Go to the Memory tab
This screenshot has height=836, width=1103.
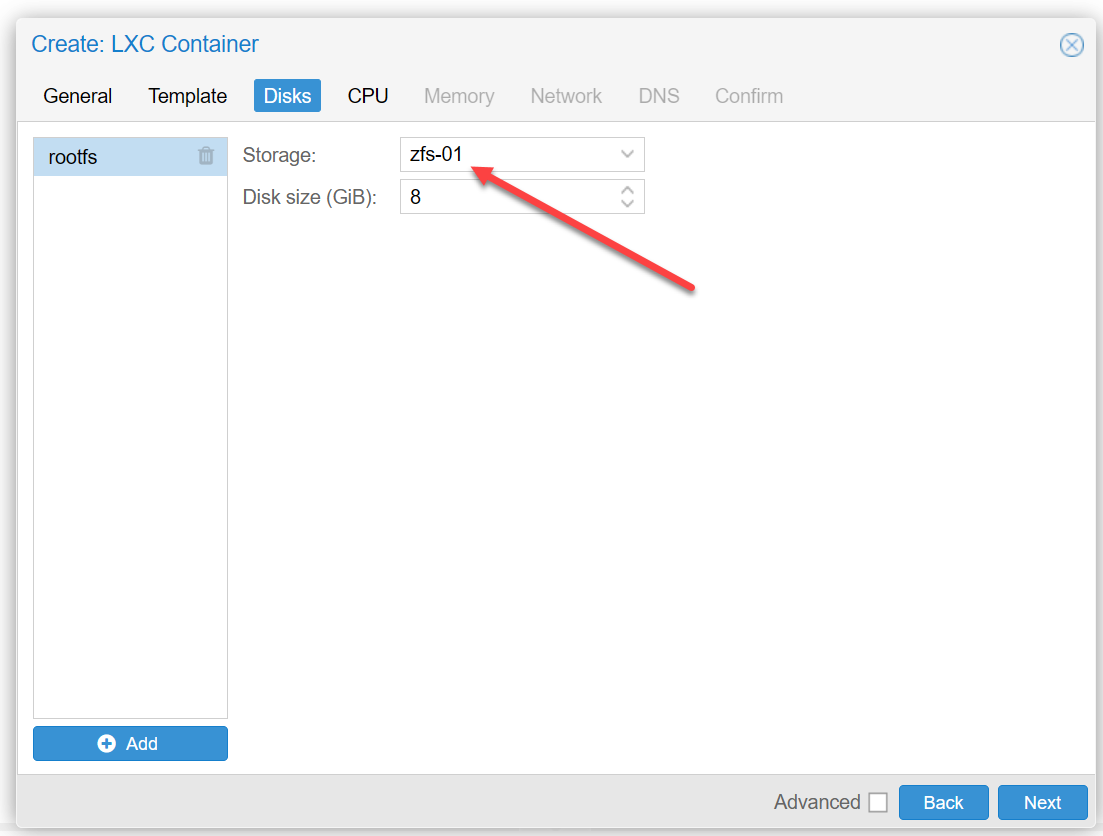pyautogui.click(x=459, y=96)
